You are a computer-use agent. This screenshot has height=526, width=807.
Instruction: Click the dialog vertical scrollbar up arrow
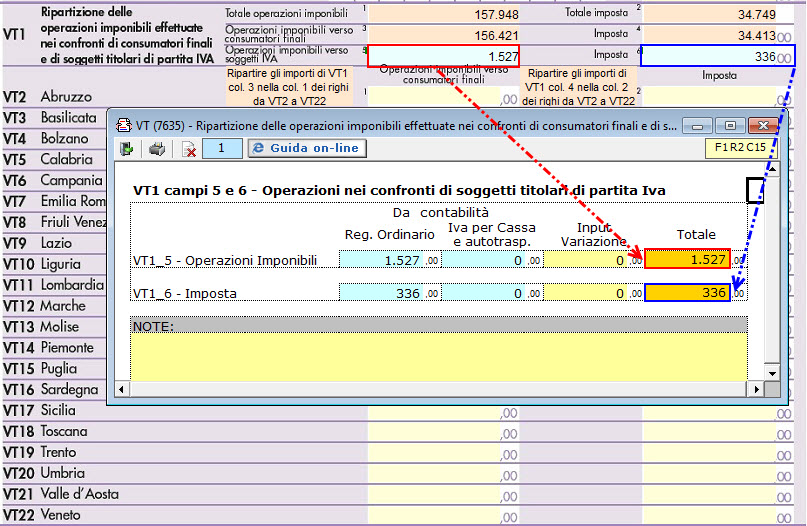[772, 169]
